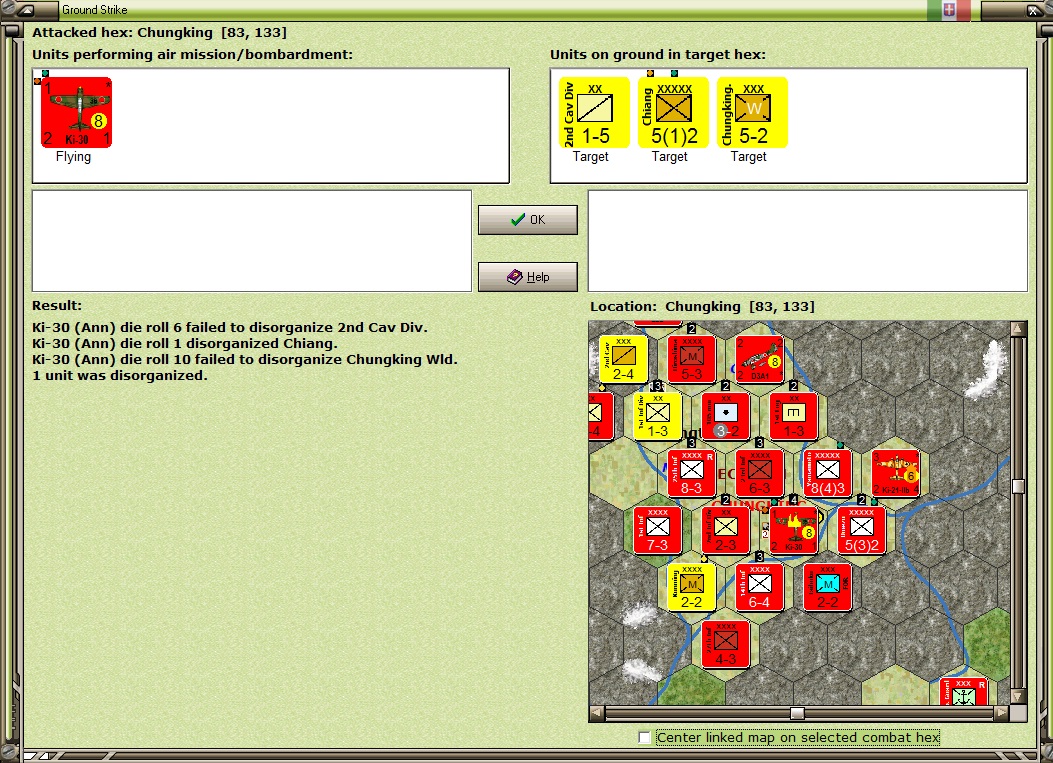Click the 1-3 engineer red counter on map
The width and height of the screenshot is (1053, 763).
(794, 416)
